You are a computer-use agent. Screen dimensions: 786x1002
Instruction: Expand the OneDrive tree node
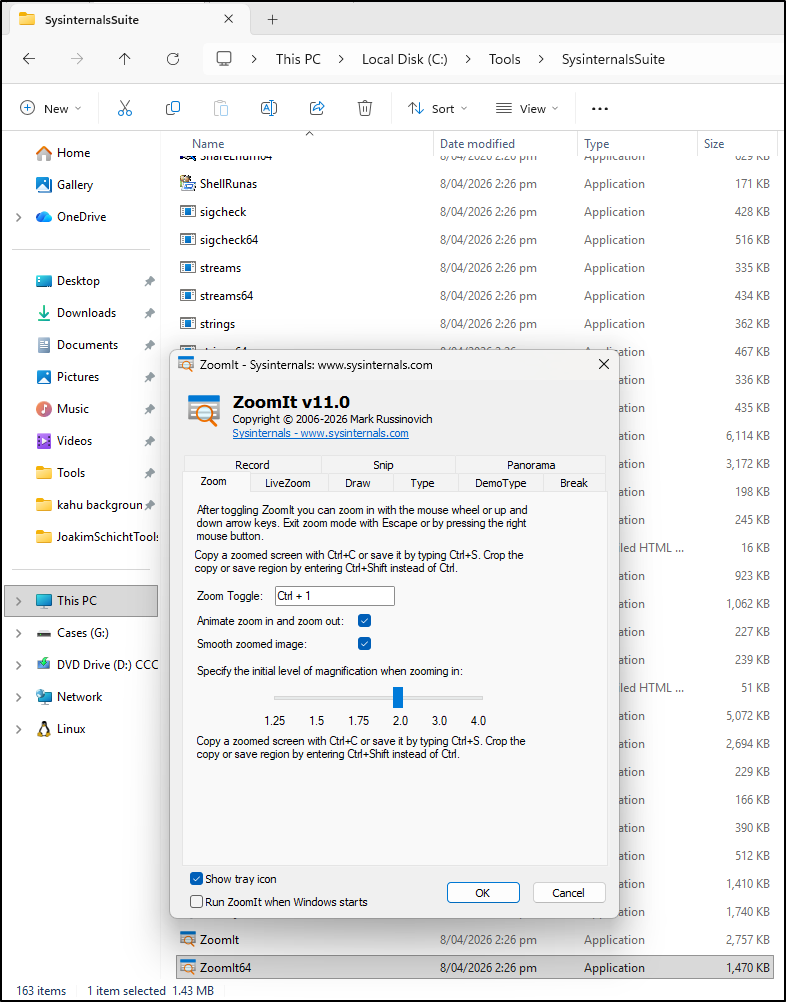tap(19, 217)
